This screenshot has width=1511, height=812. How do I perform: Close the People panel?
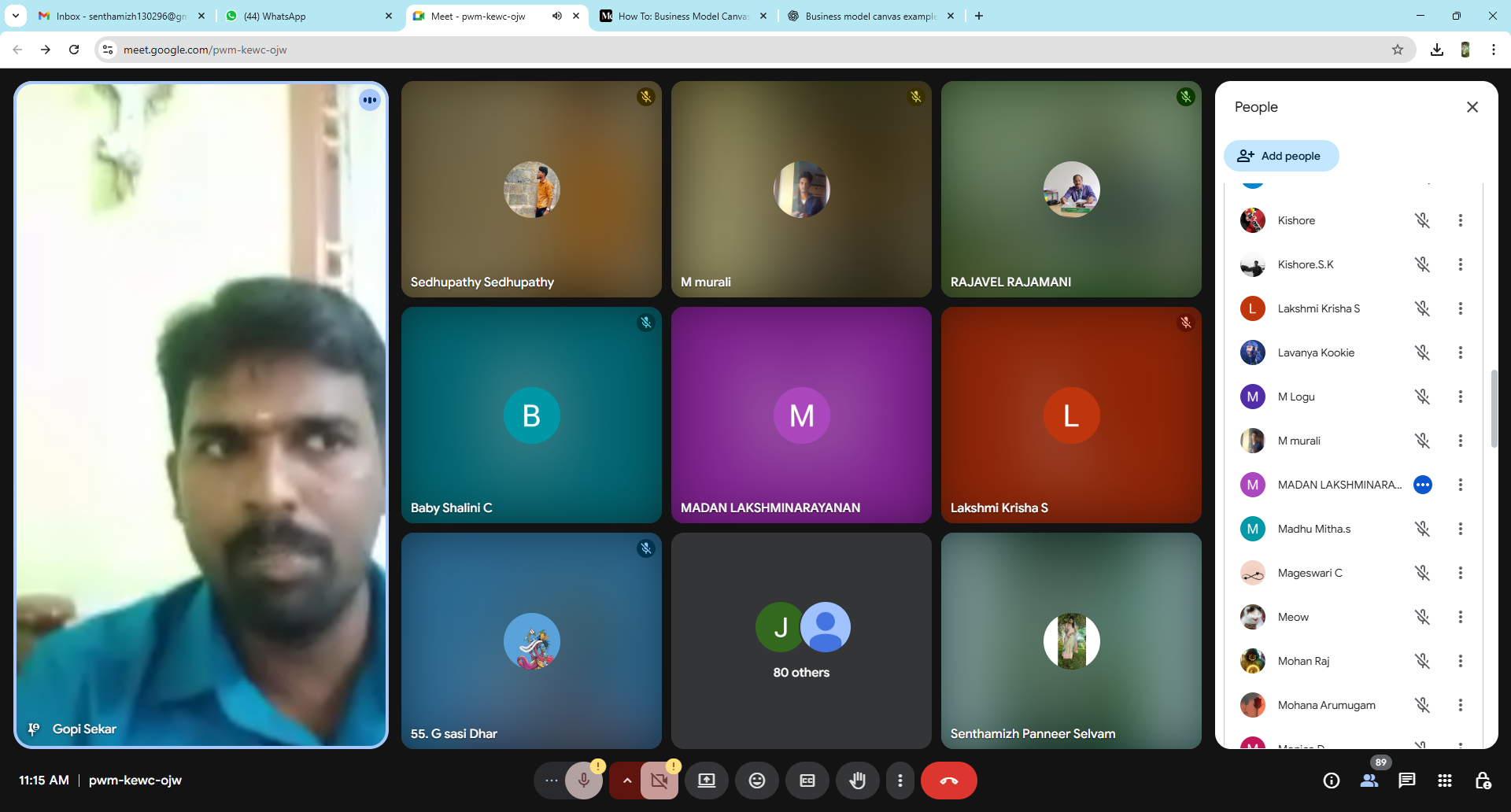[x=1472, y=107]
